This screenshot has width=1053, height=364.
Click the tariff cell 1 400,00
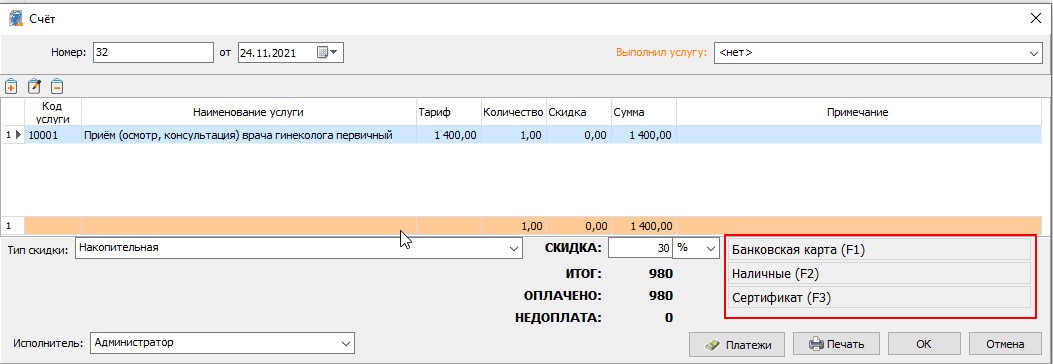[x=449, y=135]
